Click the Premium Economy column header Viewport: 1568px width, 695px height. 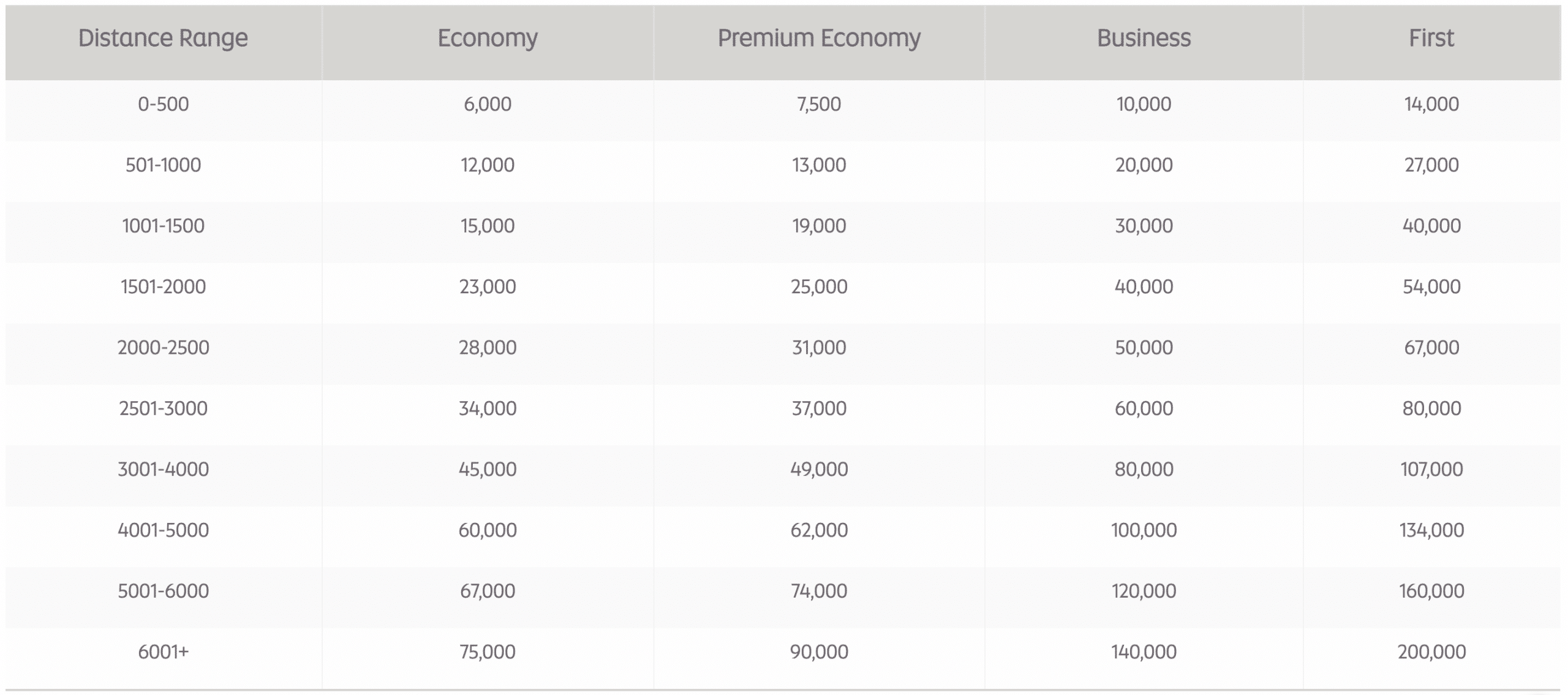819,39
